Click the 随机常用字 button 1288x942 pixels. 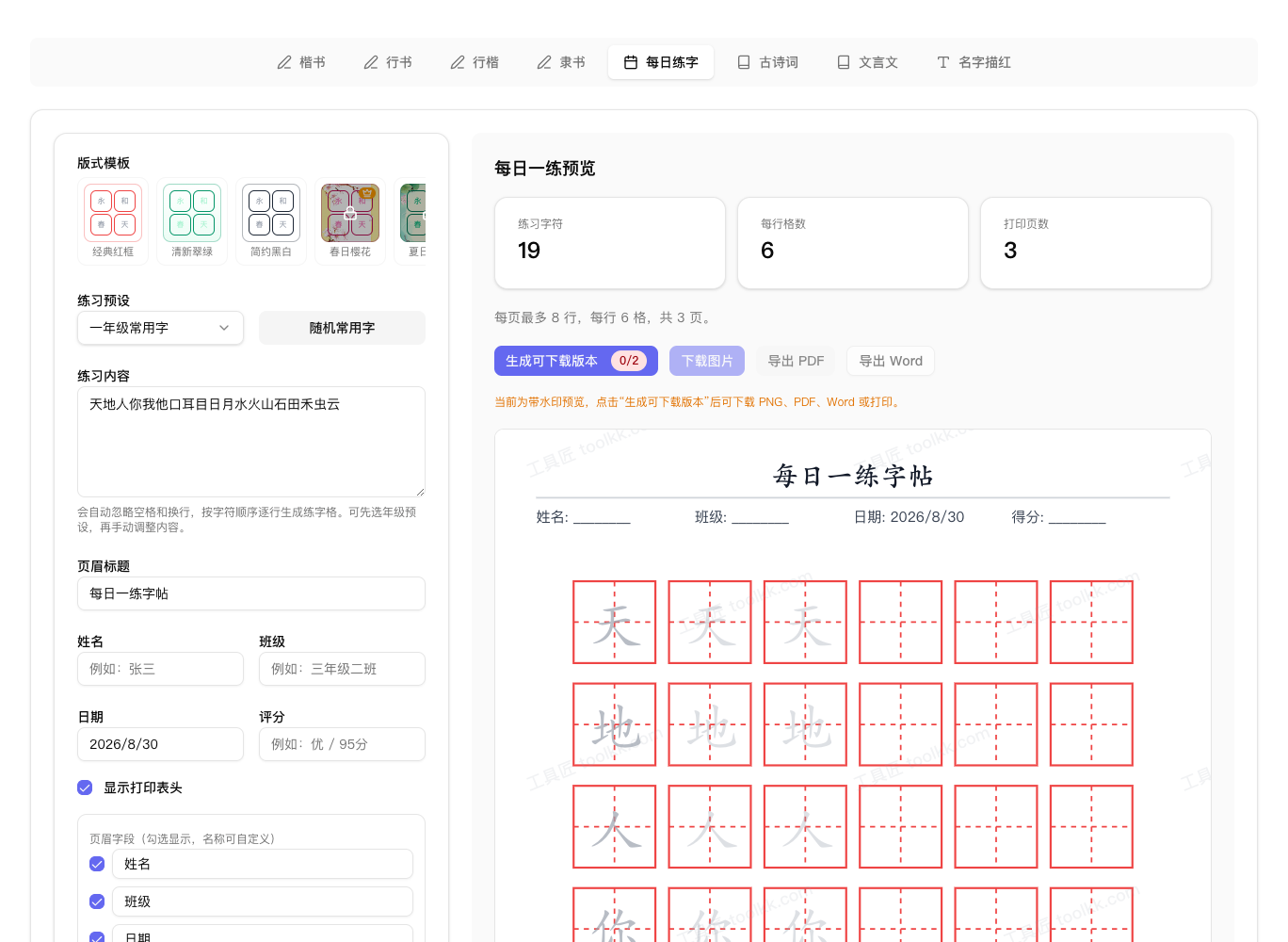[x=342, y=328]
